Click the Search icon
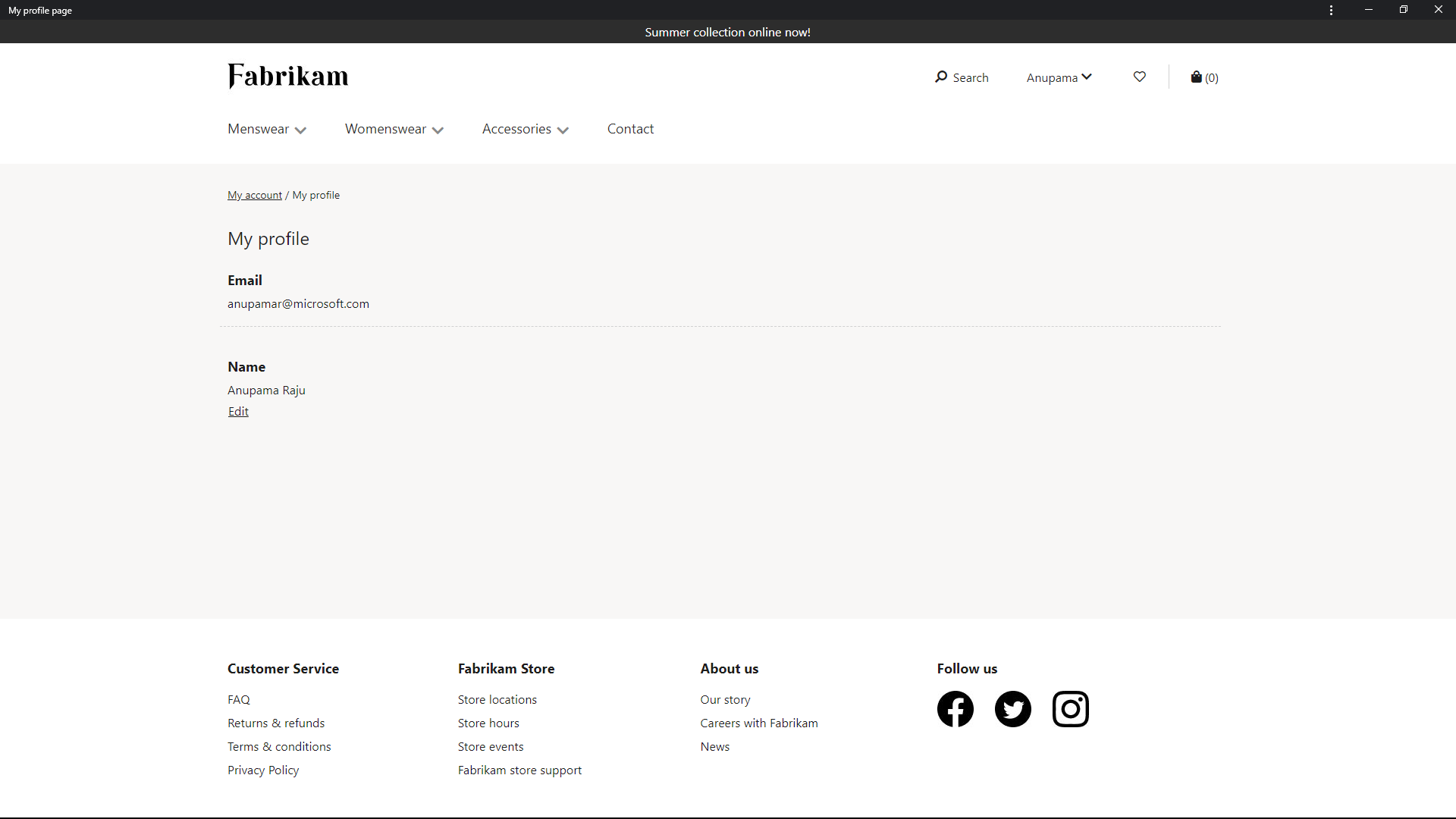 (x=940, y=76)
